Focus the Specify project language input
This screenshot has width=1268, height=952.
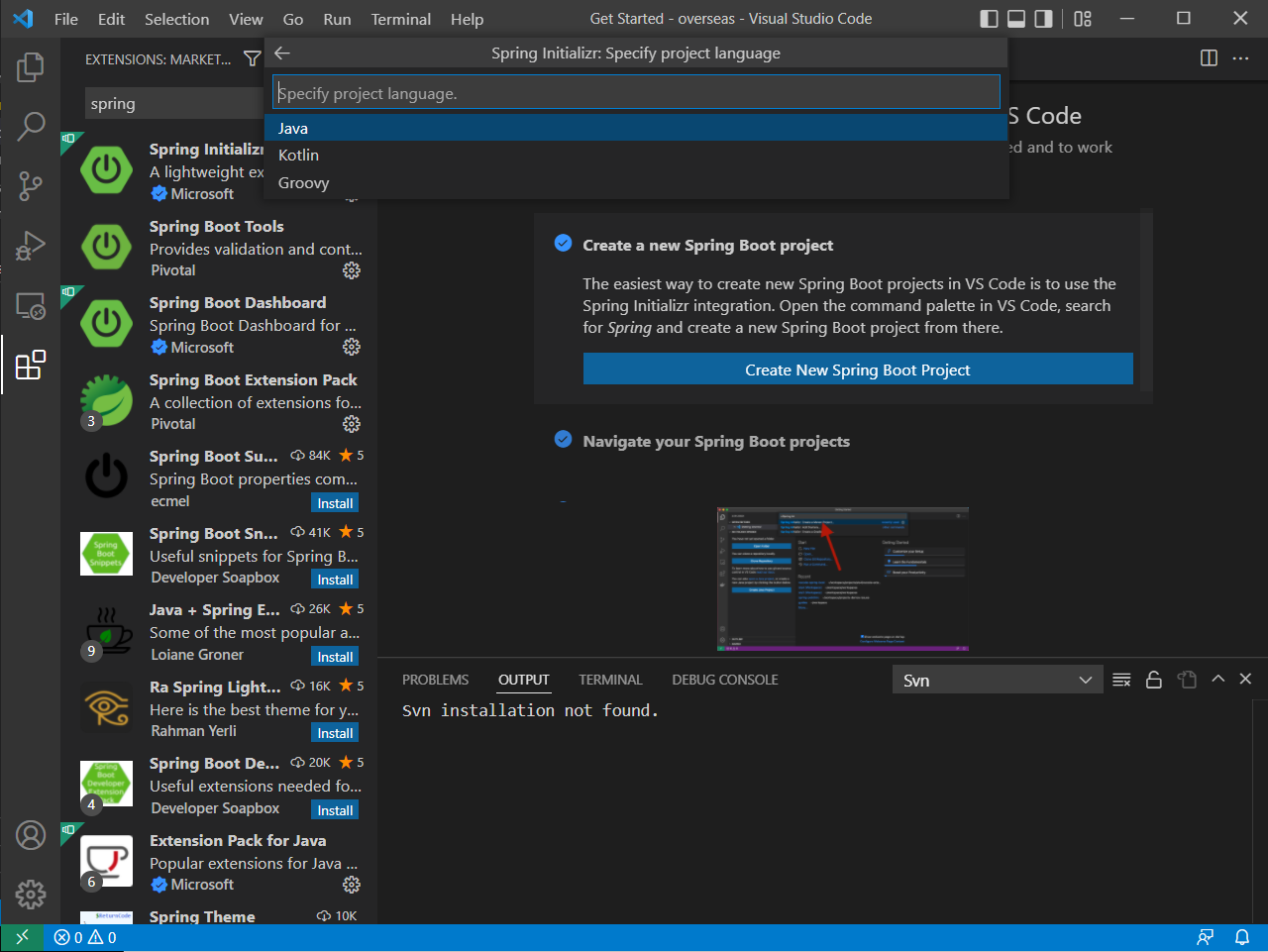636,93
